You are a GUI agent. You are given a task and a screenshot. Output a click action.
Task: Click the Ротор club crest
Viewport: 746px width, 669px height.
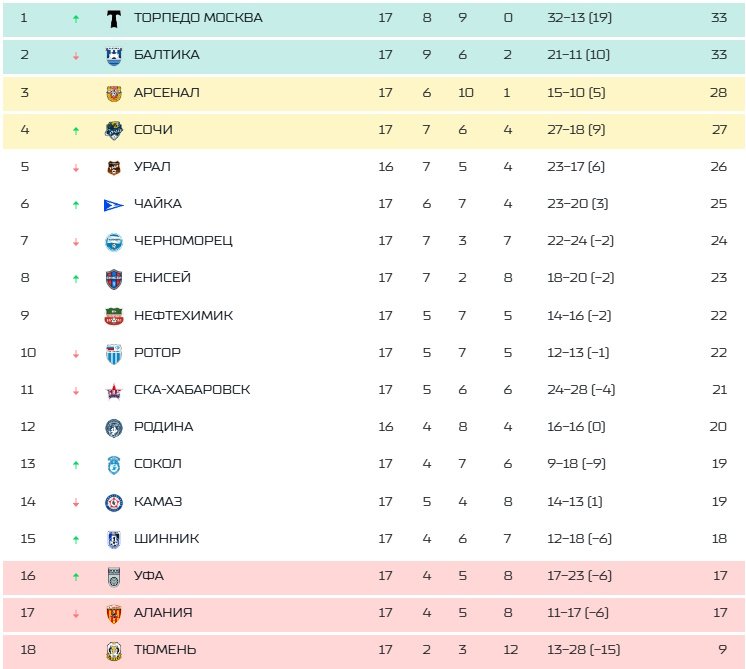tap(113, 353)
